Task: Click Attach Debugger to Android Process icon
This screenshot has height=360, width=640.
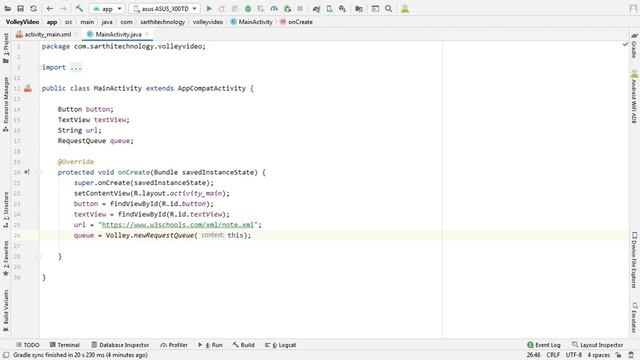Action: [287, 9]
